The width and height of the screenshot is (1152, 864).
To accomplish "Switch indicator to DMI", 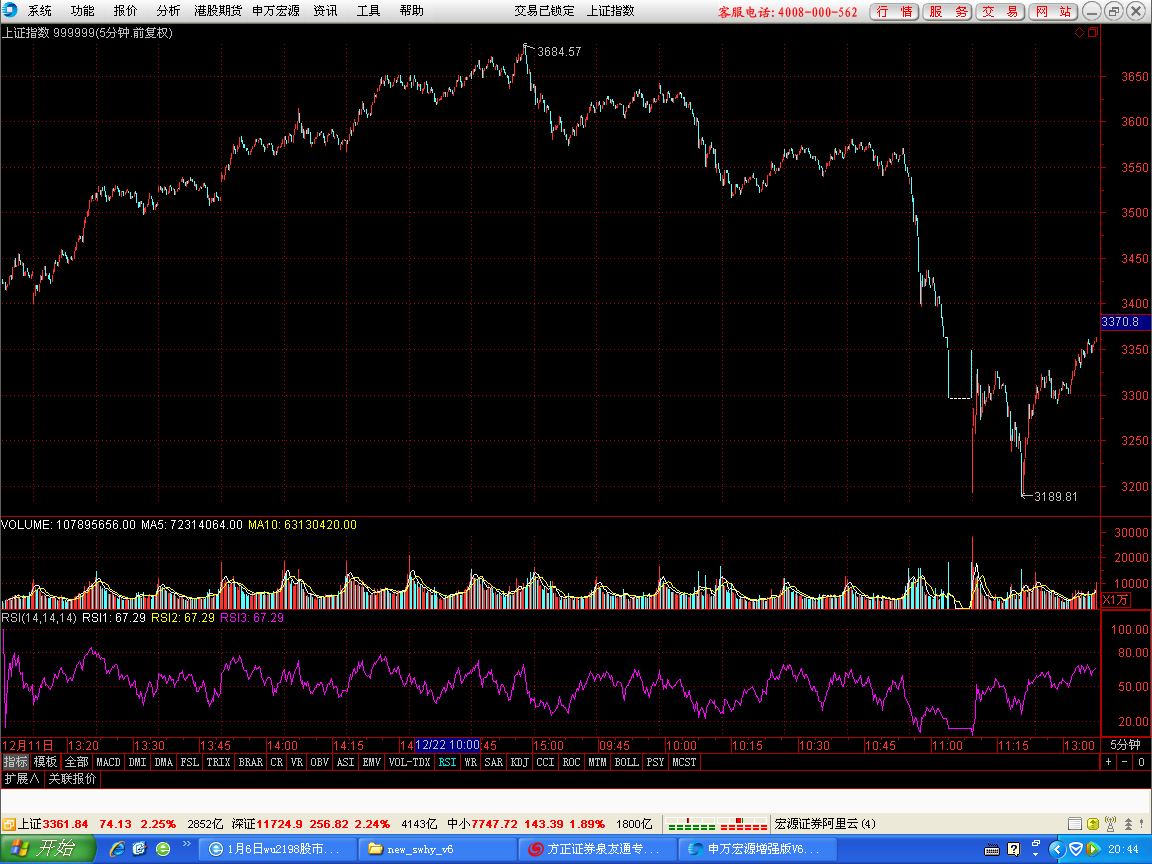I will click(137, 762).
